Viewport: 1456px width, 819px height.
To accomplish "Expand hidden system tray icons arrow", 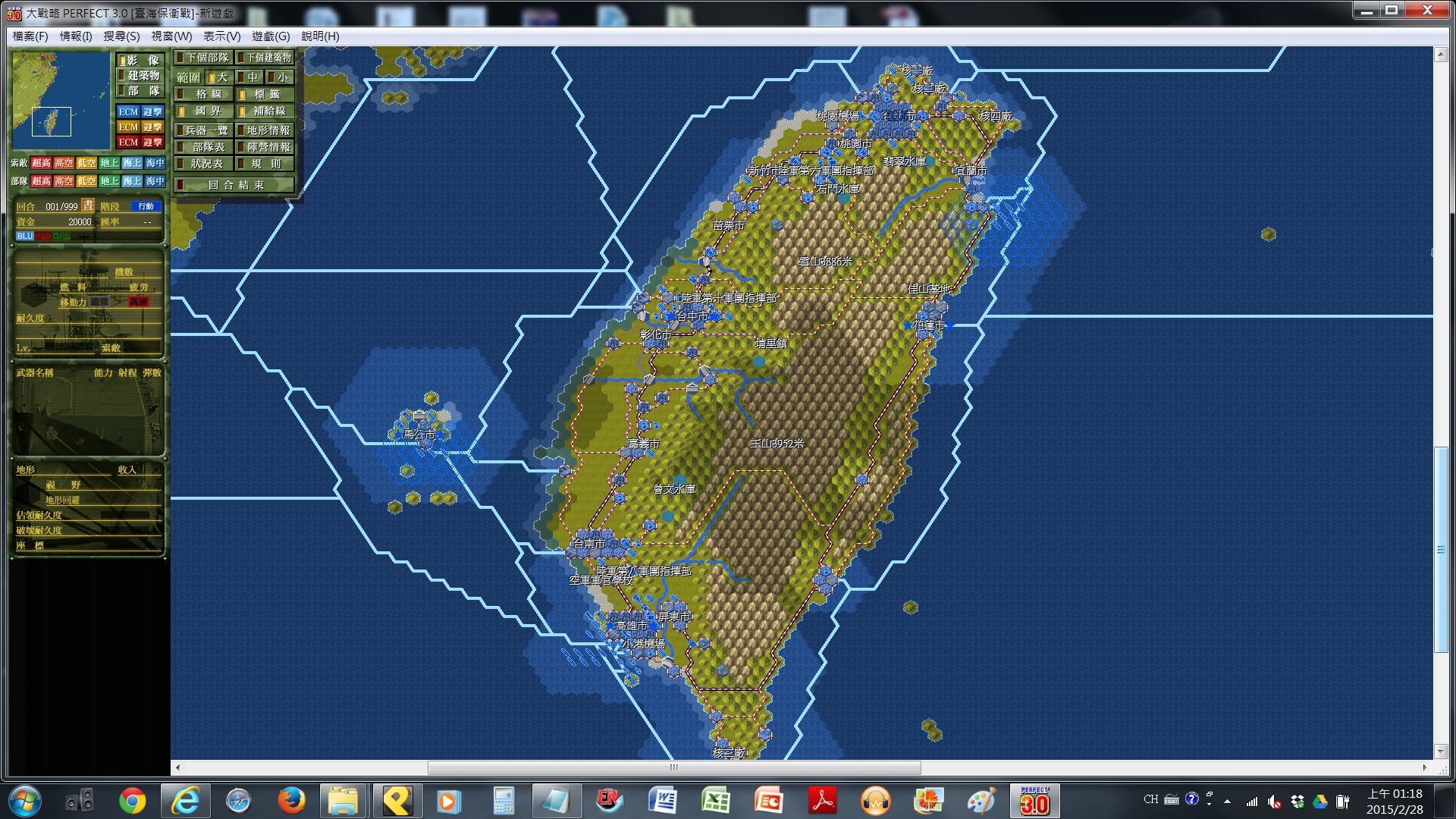I will [x=1227, y=801].
